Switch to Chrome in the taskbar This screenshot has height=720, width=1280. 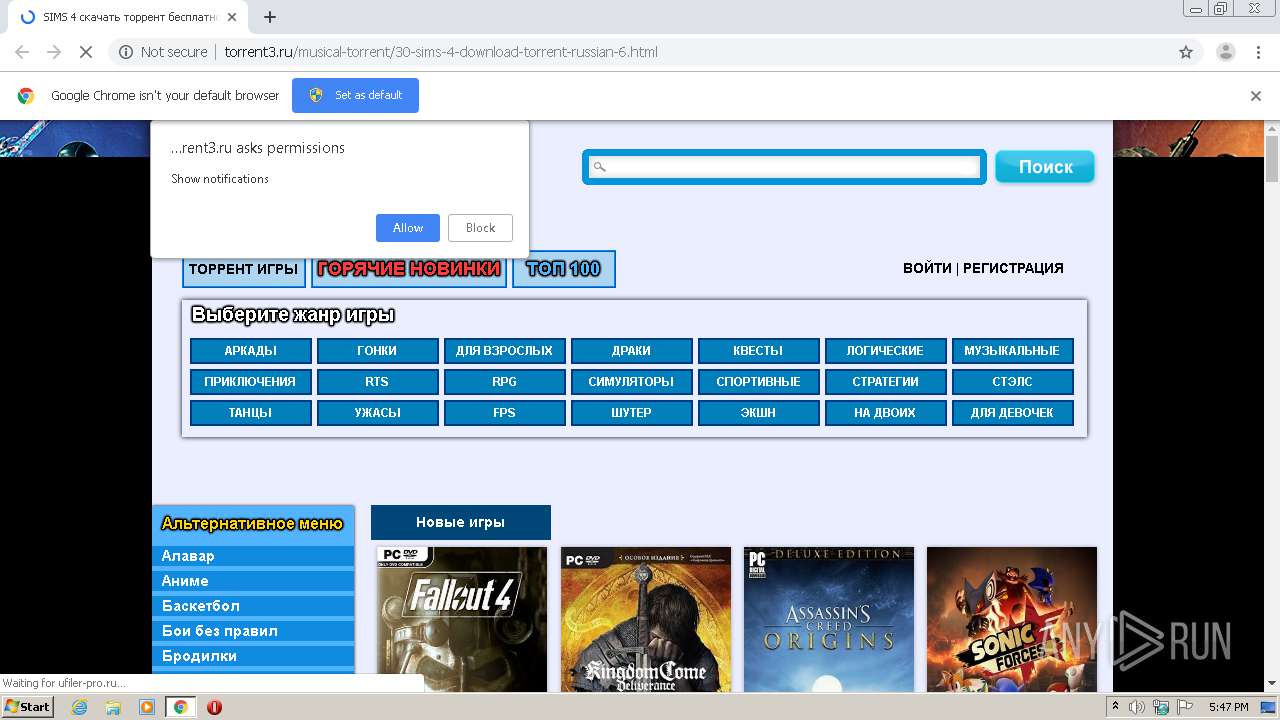tap(181, 707)
